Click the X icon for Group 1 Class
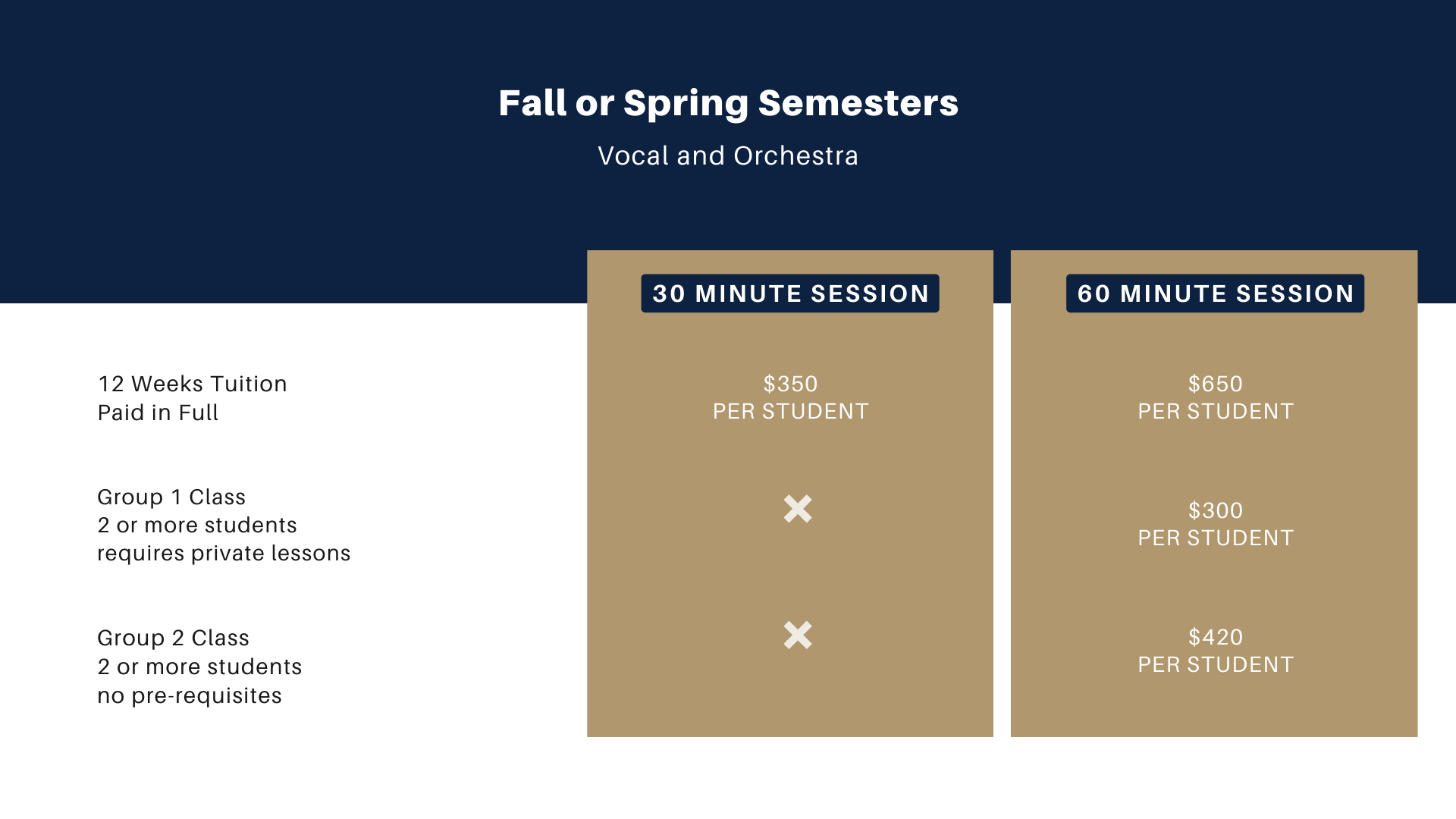Screen dimensions: 1456x819 (x=798, y=509)
